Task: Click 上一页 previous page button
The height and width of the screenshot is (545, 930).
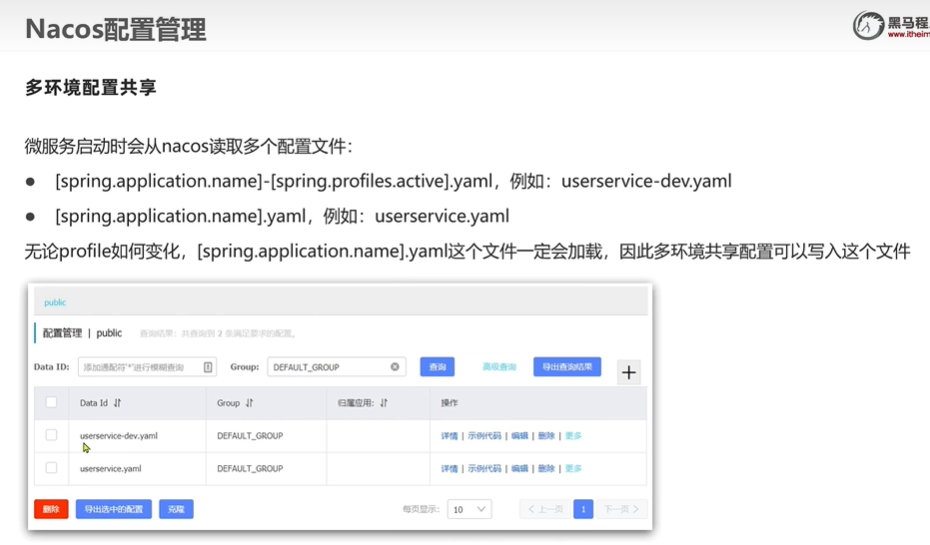Action: (x=545, y=509)
